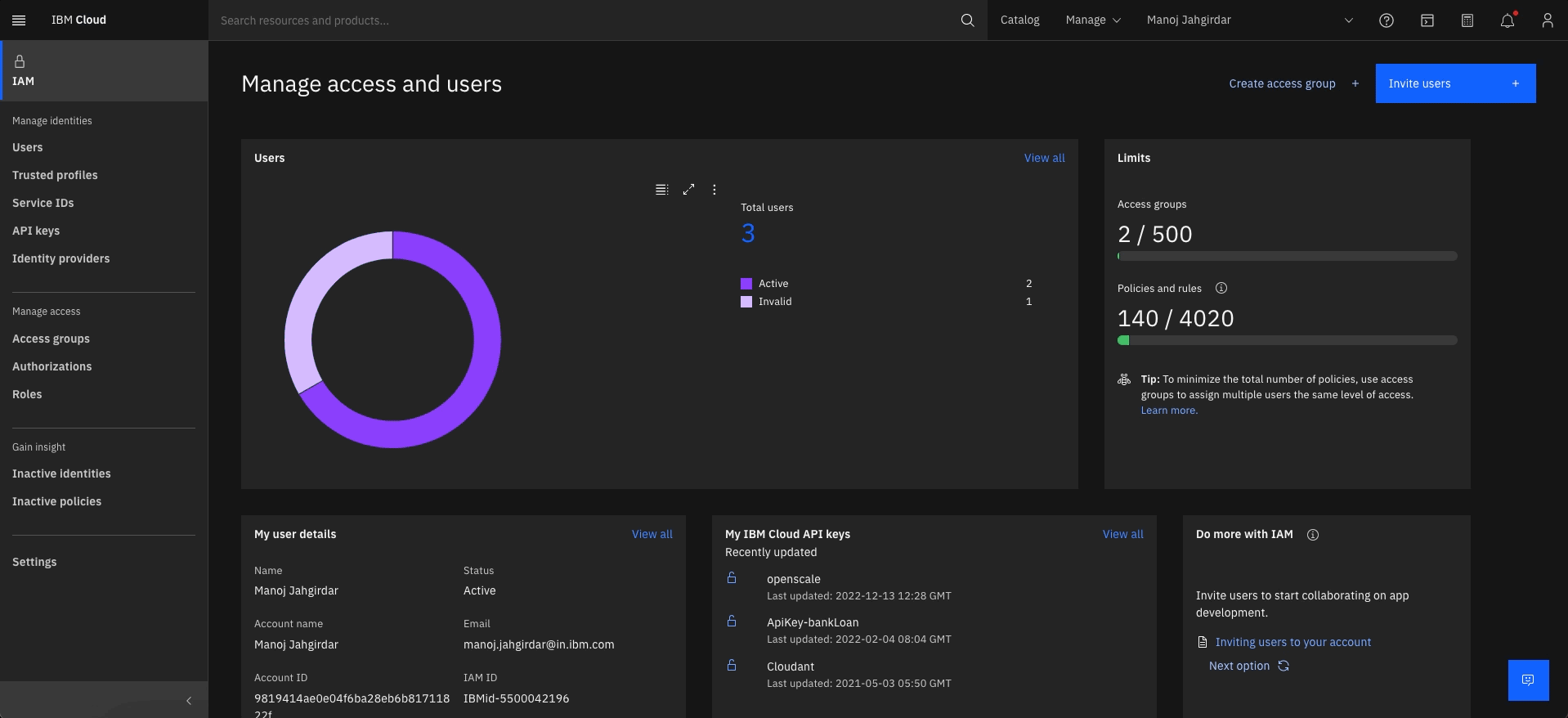Screen dimensions: 1568x718
Task: Click lock icon beside Cloudant key
Action: click(x=732, y=666)
